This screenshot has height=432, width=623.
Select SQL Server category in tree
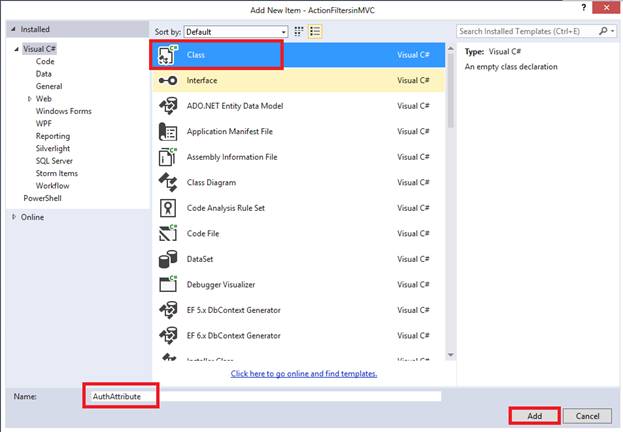coord(55,161)
